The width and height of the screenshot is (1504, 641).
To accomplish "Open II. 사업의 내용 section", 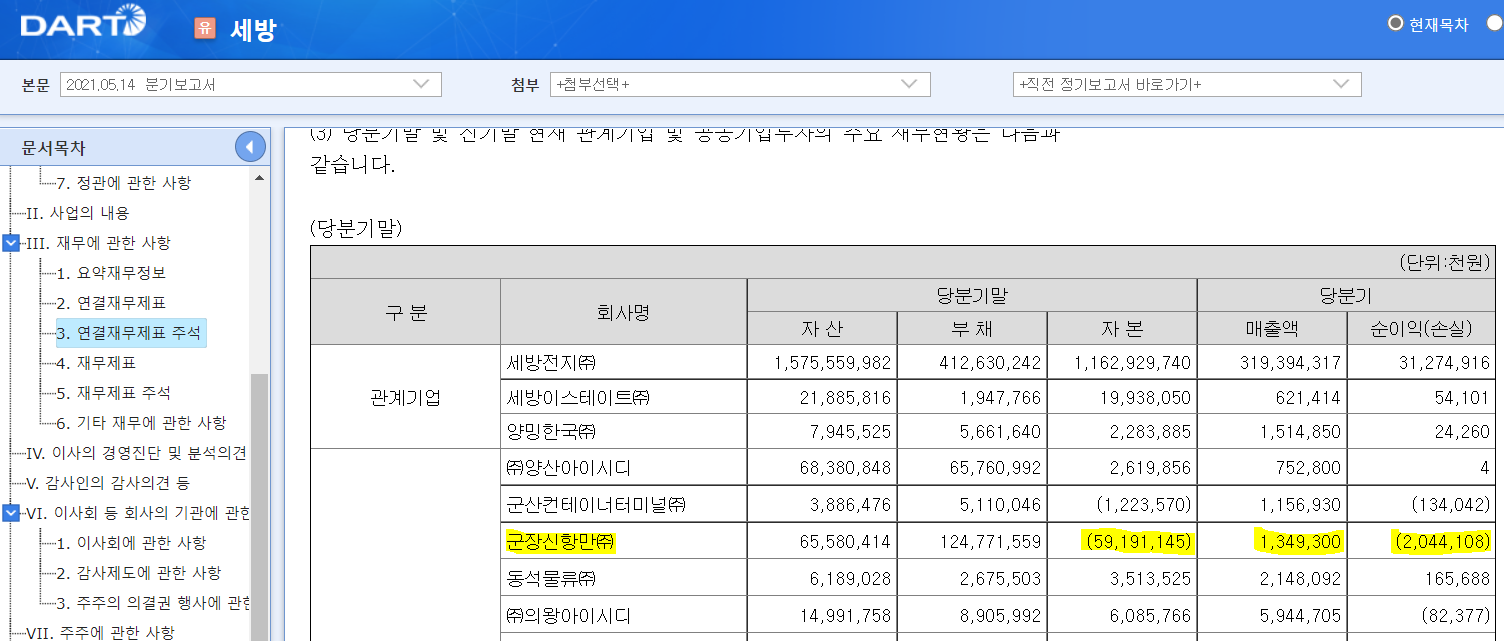I will [77, 213].
